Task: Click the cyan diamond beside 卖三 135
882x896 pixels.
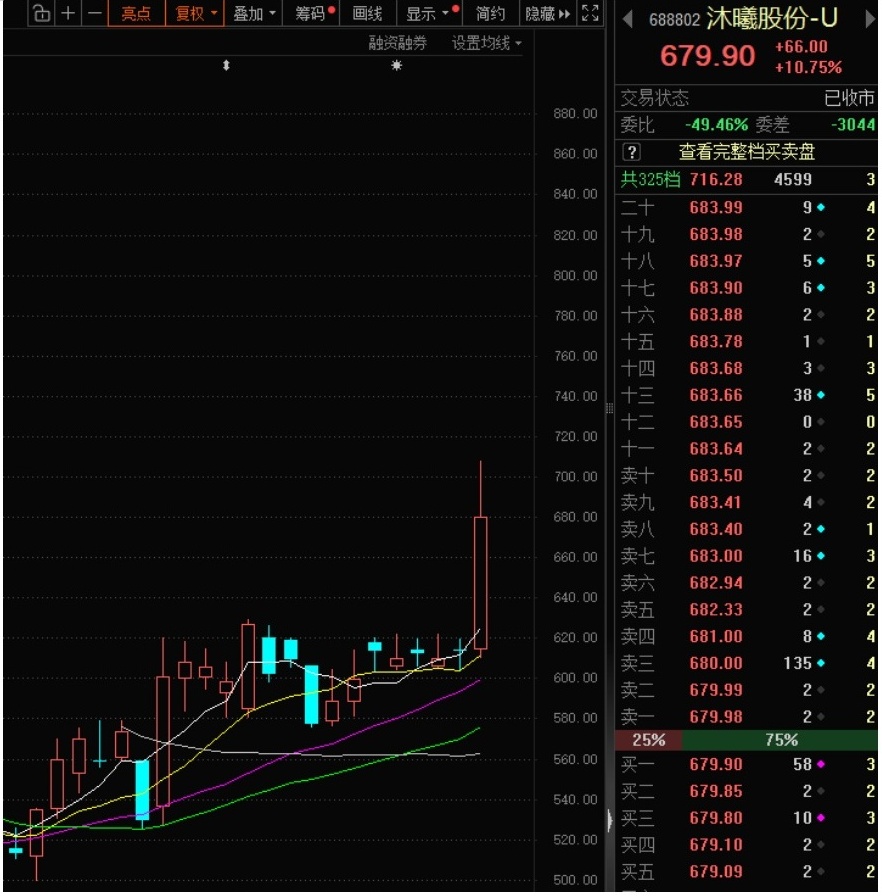Action: click(x=821, y=663)
